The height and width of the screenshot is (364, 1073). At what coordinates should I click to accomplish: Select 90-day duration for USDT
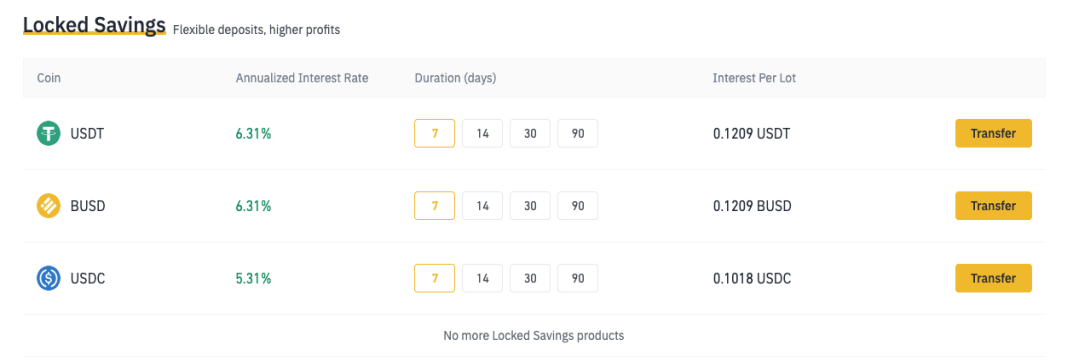pyautogui.click(x=578, y=133)
